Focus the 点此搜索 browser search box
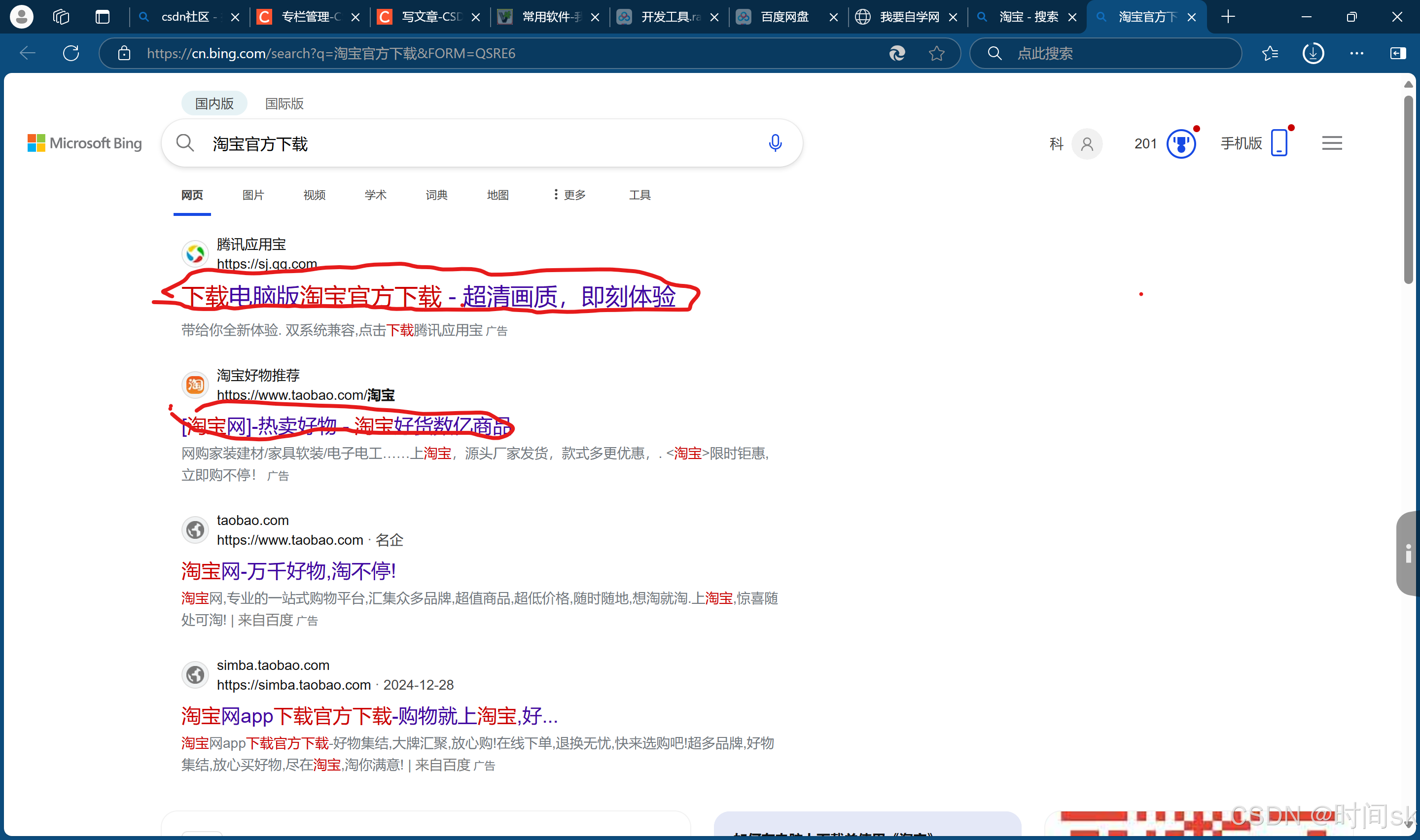 [x=1106, y=53]
